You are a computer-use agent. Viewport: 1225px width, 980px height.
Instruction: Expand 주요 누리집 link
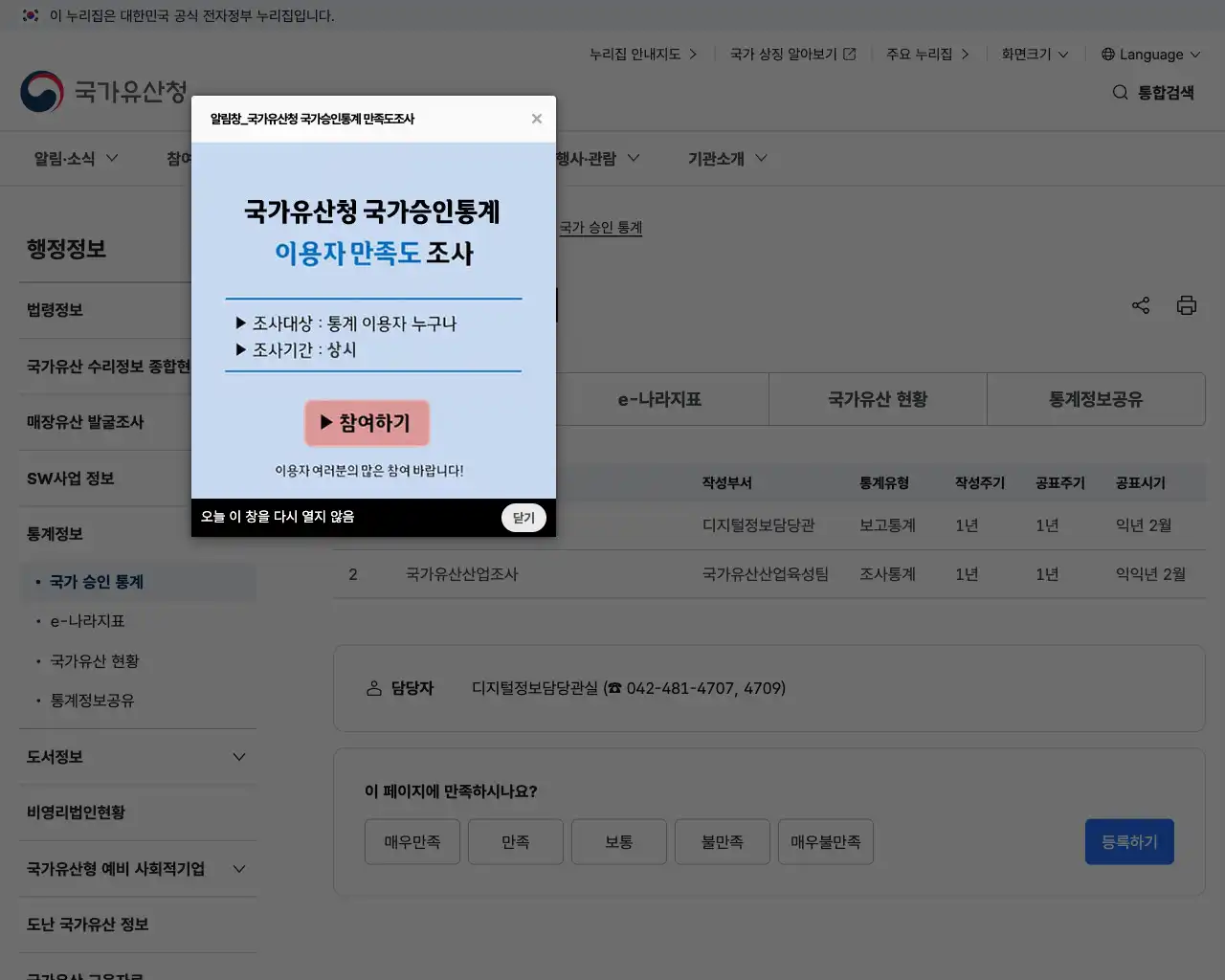[x=927, y=55]
